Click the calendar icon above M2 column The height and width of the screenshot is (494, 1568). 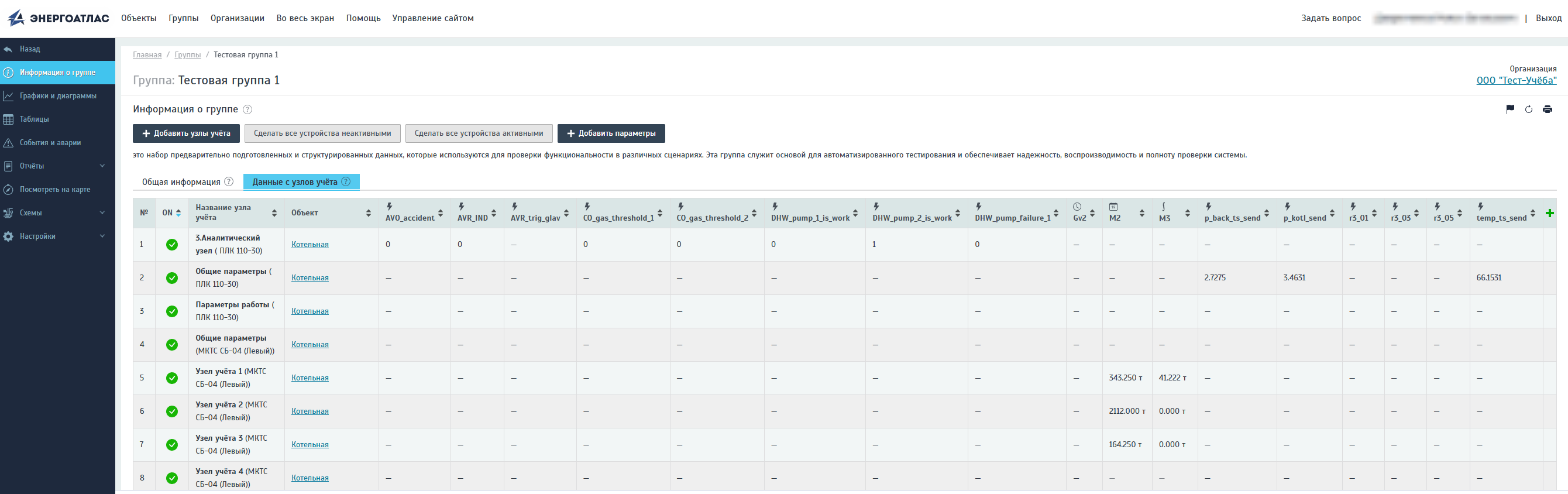coord(1113,207)
